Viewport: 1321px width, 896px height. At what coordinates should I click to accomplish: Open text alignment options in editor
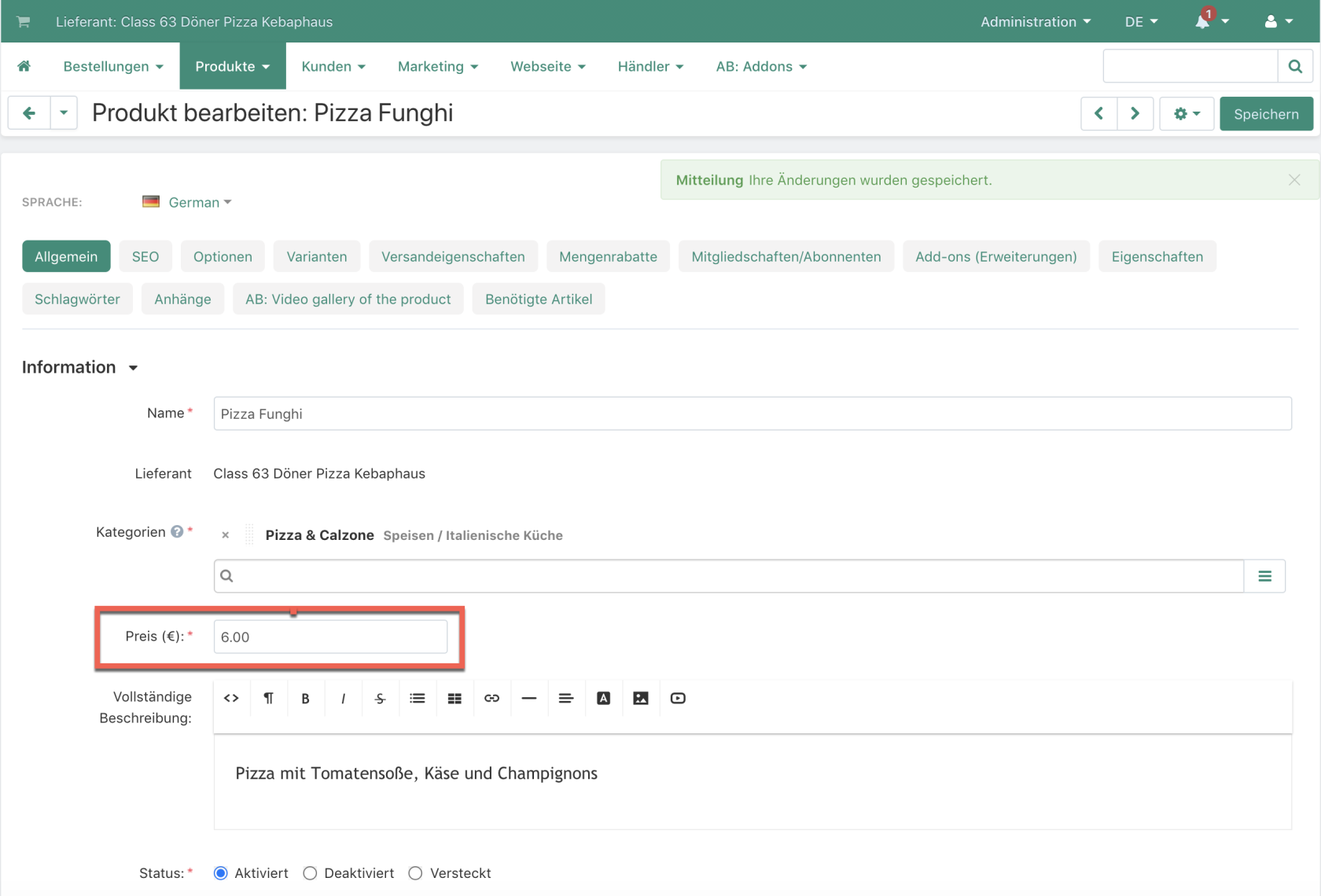coord(566,698)
